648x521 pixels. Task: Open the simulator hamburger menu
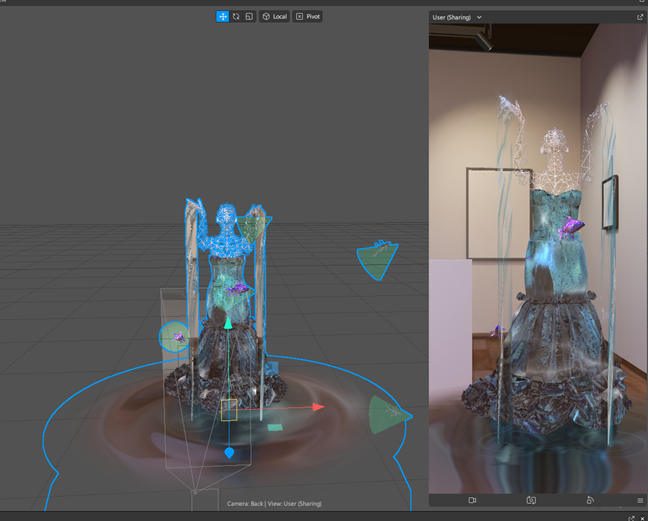[640, 500]
